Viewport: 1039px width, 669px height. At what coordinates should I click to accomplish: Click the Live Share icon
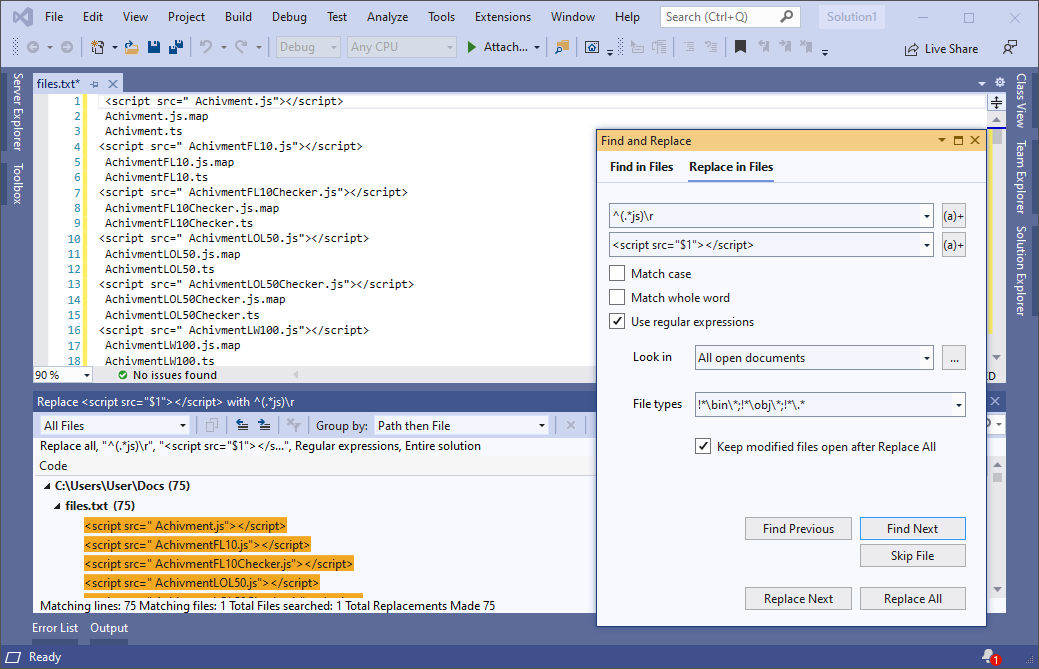[x=912, y=49]
